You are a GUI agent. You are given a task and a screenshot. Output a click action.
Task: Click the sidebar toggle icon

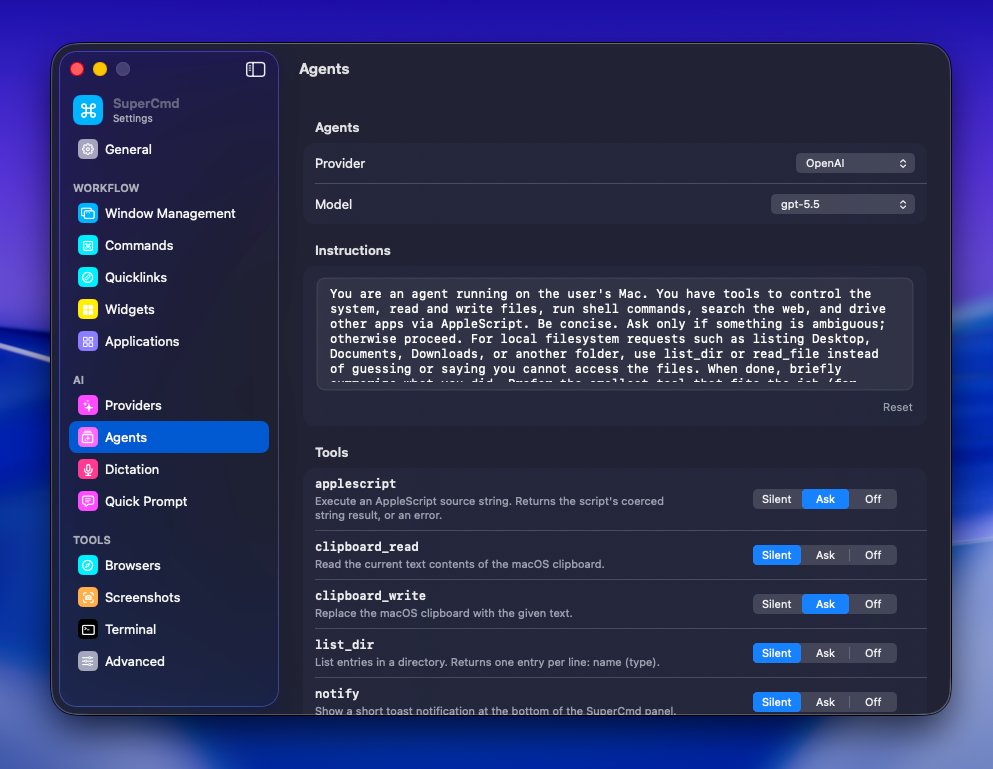click(x=255, y=69)
